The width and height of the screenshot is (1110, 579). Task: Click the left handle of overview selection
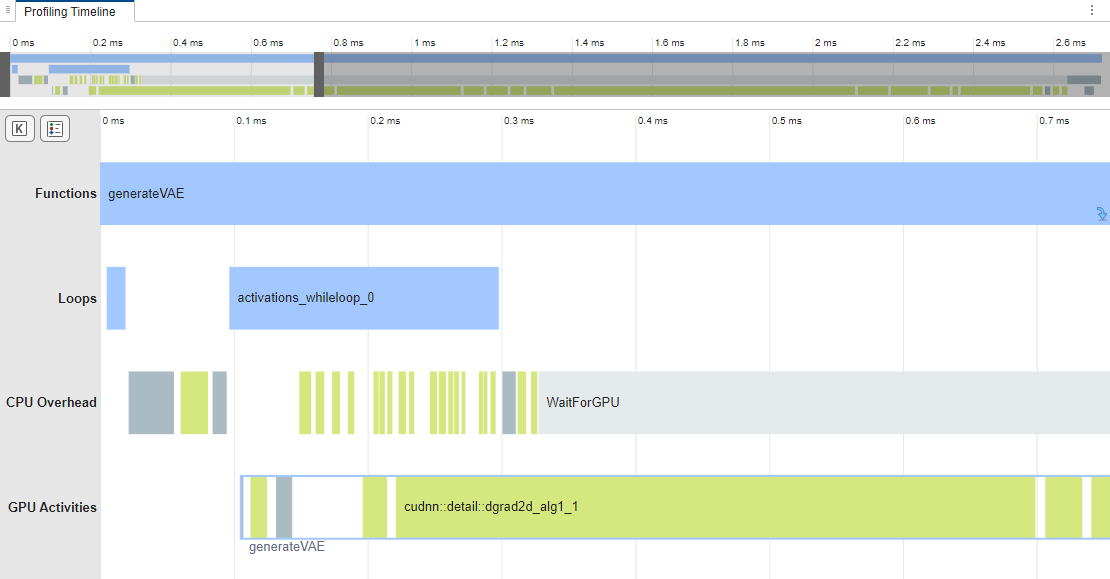pyautogui.click(x=5, y=74)
